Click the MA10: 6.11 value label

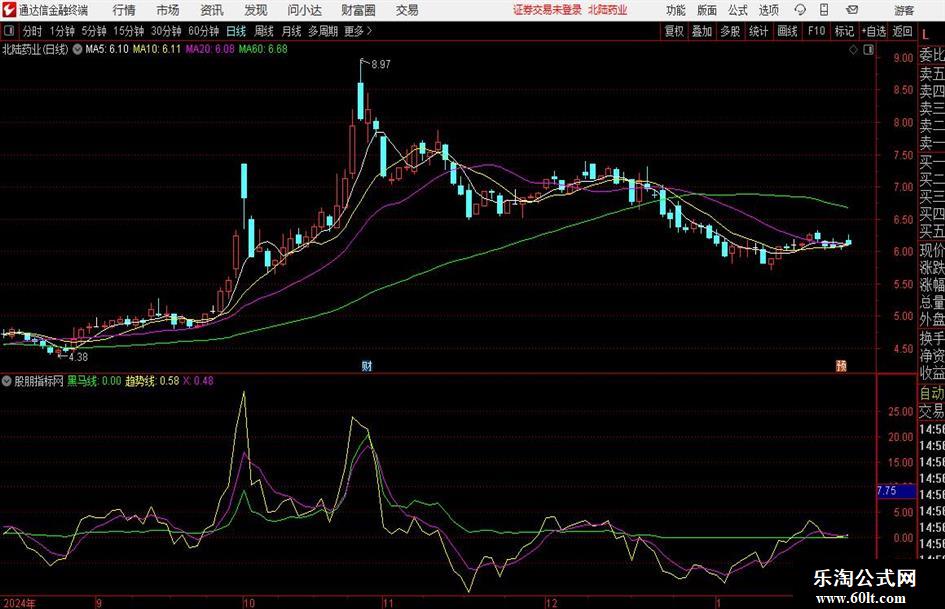pos(157,49)
